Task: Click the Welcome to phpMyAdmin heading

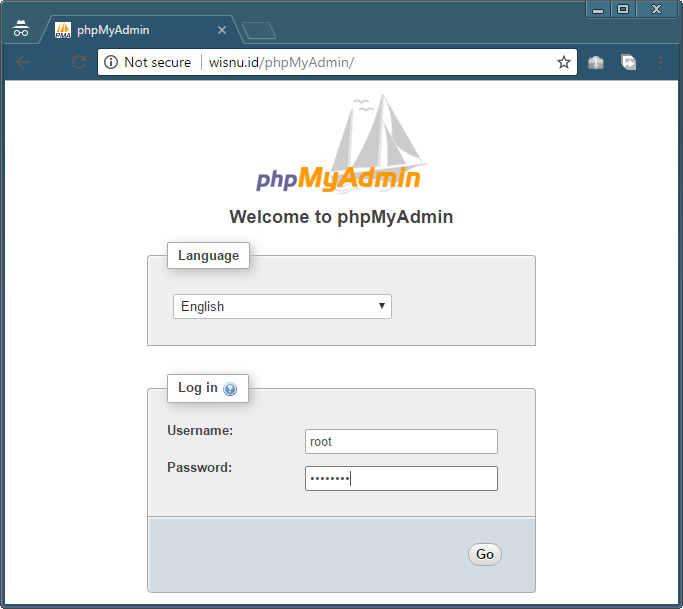Action: (x=341, y=217)
